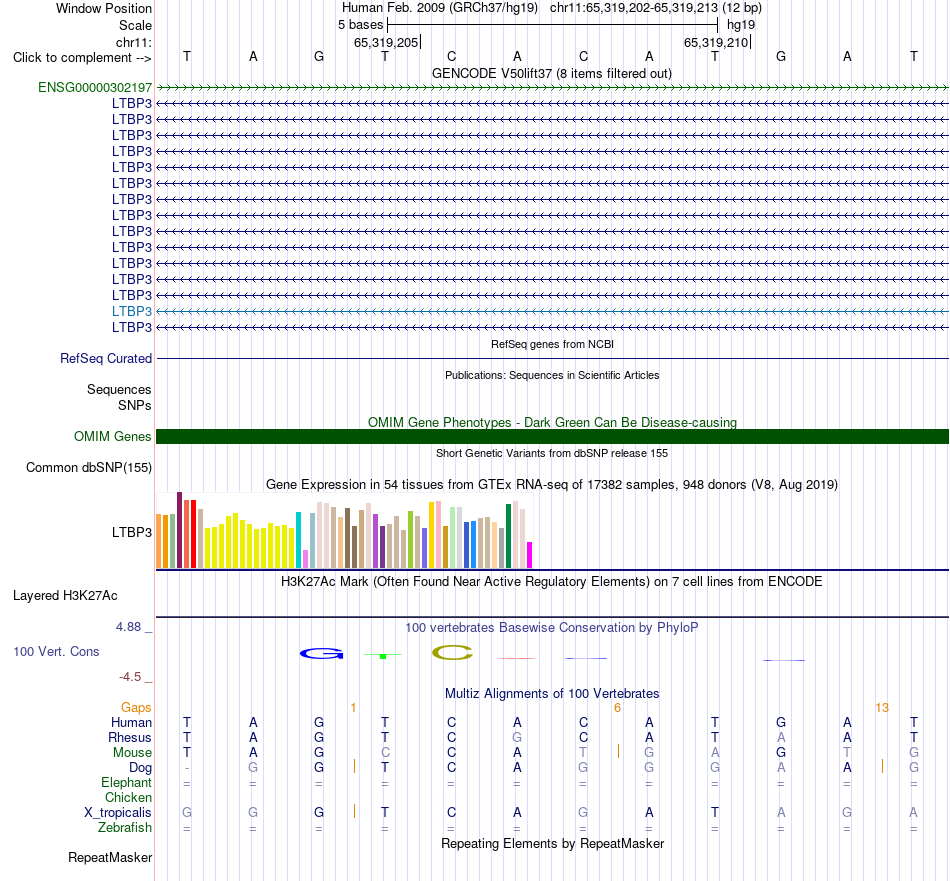Screen dimensions: 950x881
Task: Open the RefSeq Curated track label
Action: click(105, 359)
